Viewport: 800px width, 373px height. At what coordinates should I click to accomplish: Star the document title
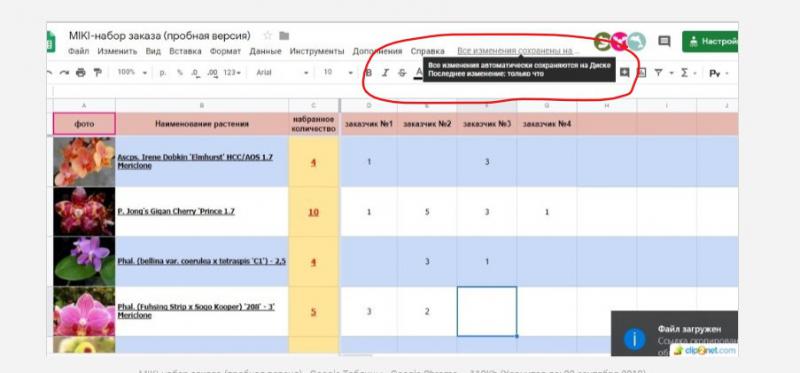[x=267, y=36]
